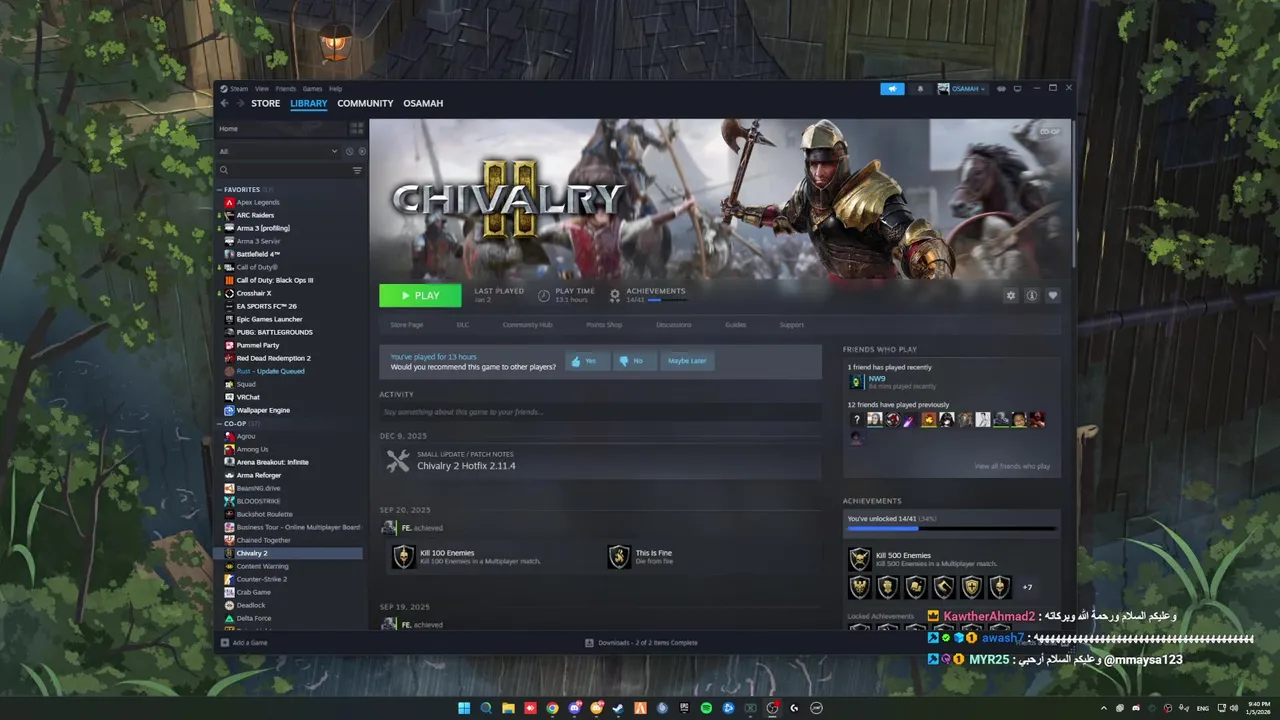Click the green PLAY button
Image resolution: width=1280 pixels, height=720 pixels.
[x=420, y=295]
